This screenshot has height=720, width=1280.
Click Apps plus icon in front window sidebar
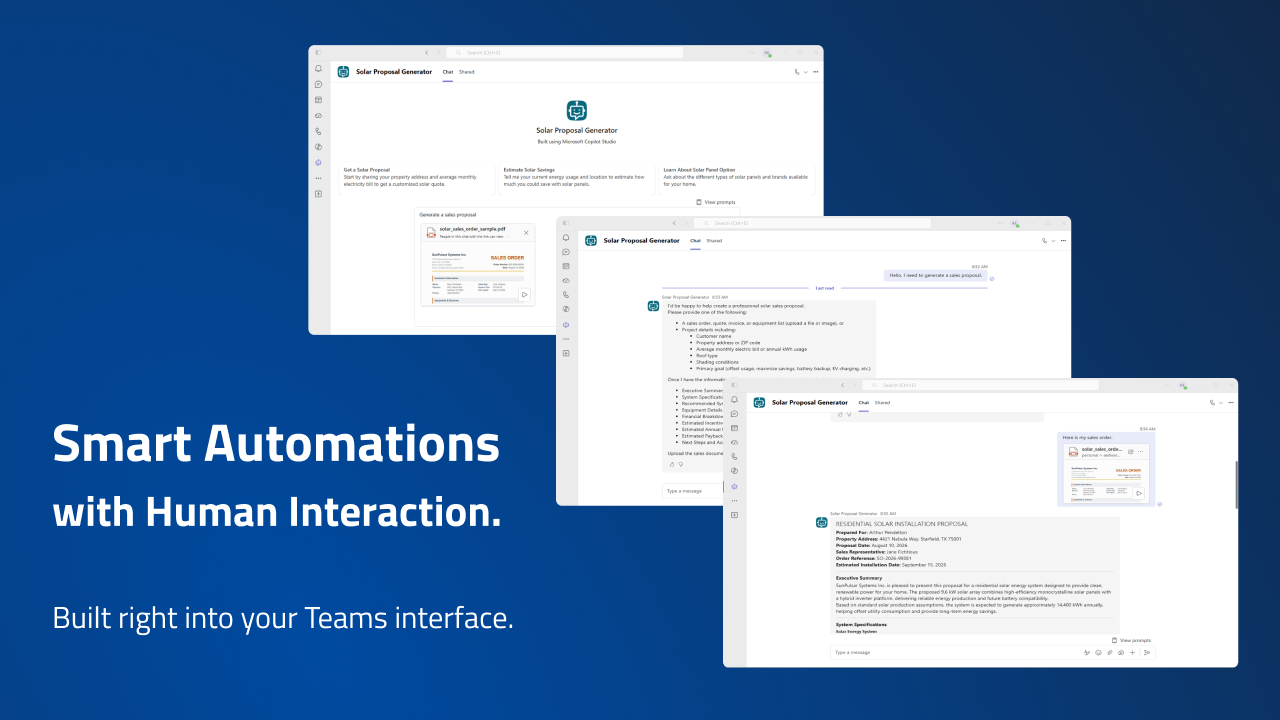pyautogui.click(x=734, y=514)
